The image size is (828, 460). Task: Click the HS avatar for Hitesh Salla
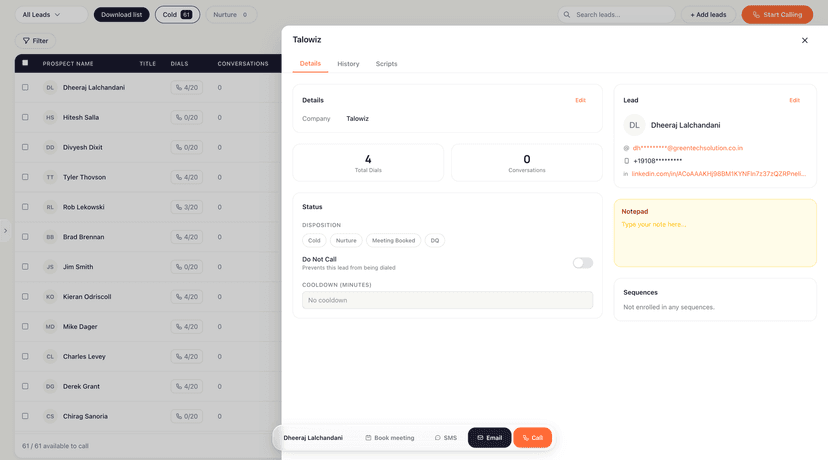(x=50, y=117)
